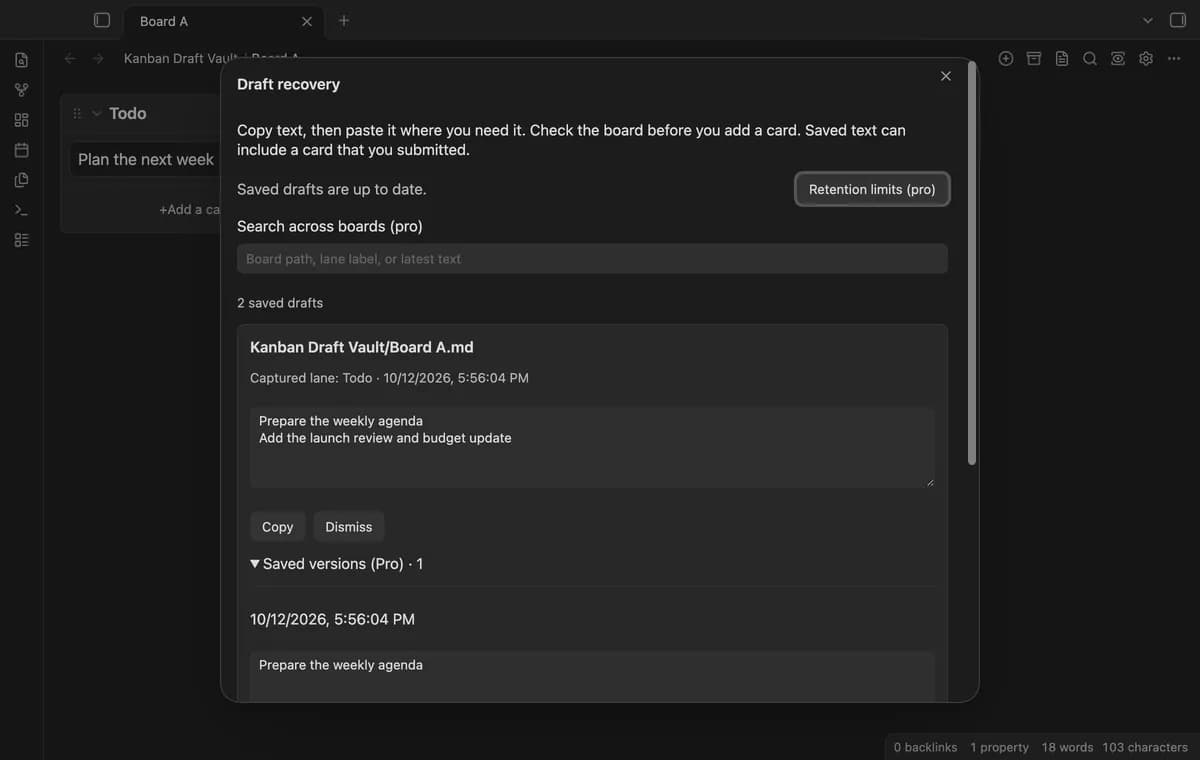
Task: Open the command palette terminal icon
Action: click(21, 210)
